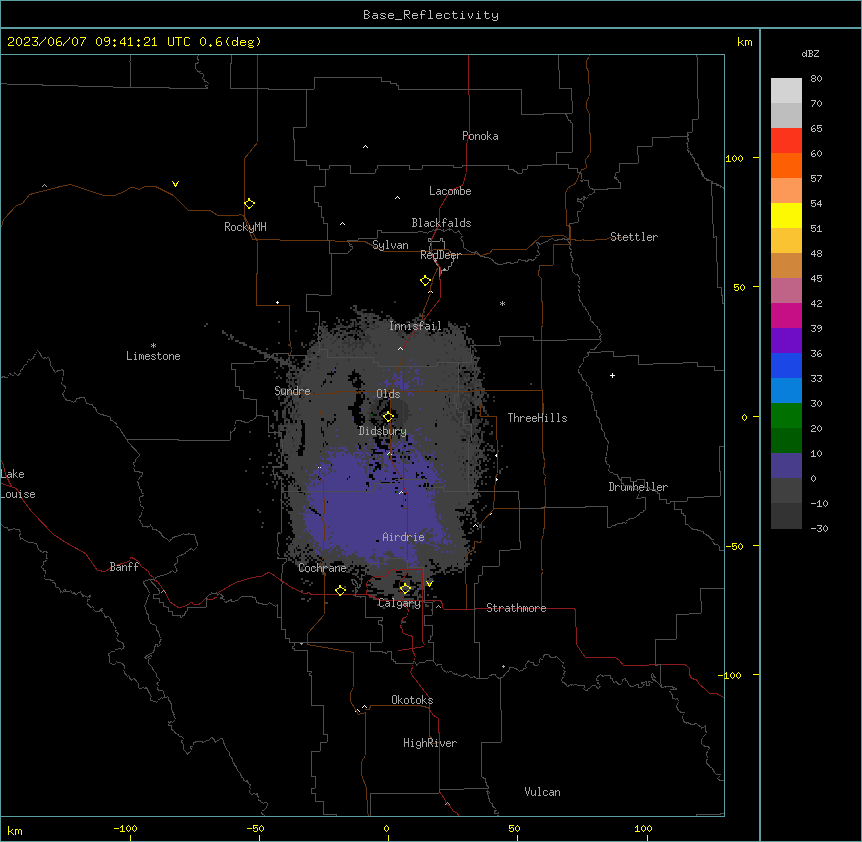Viewport: 862px width, 842px height.
Task: Pick the green 20–30 dBZ legend swatch
Action: pyautogui.click(x=786, y=416)
